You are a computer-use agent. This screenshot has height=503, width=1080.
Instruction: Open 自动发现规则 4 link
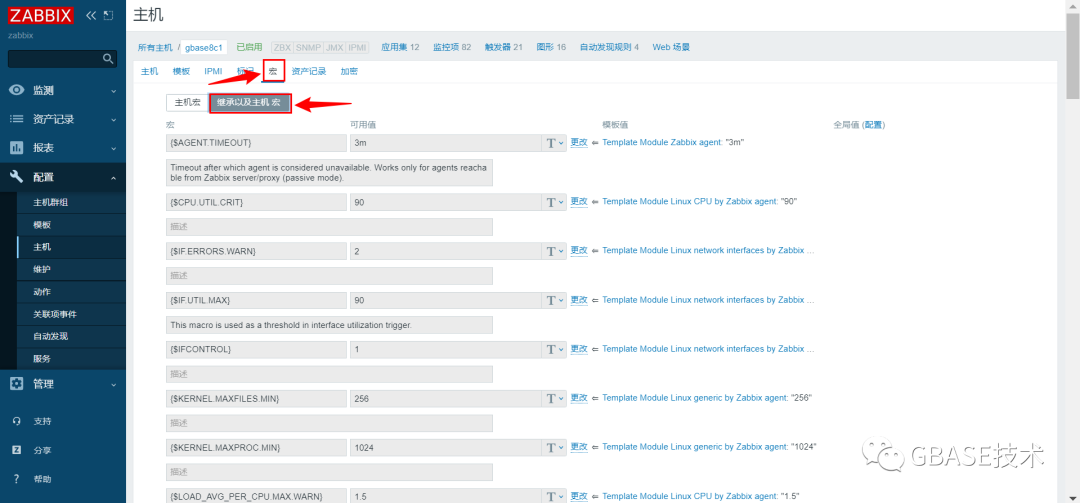point(609,48)
